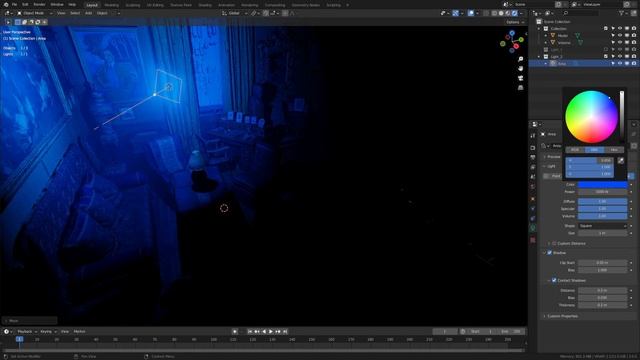Click the hue color wheel

tap(591, 117)
